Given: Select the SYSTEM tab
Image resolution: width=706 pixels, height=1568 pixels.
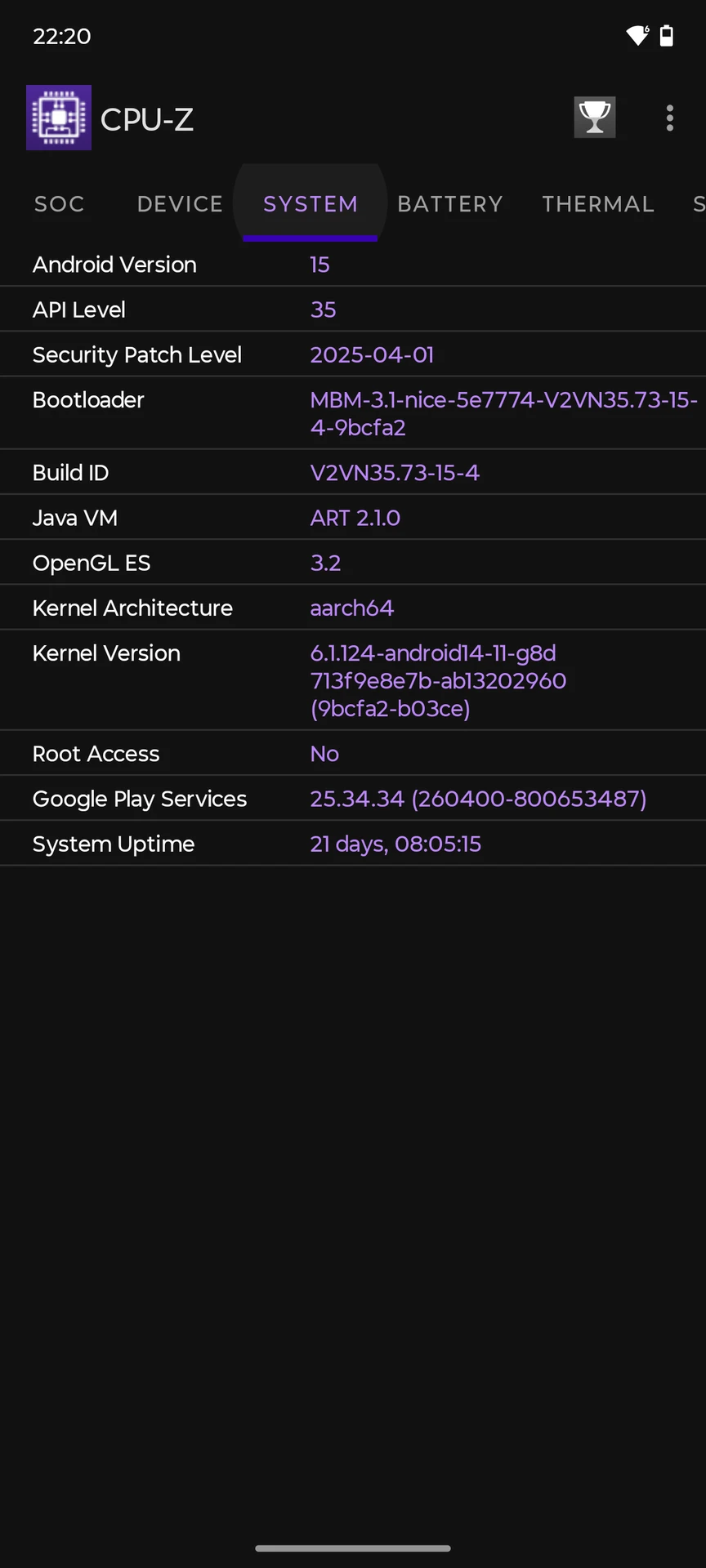Looking at the screenshot, I should pyautogui.click(x=311, y=203).
